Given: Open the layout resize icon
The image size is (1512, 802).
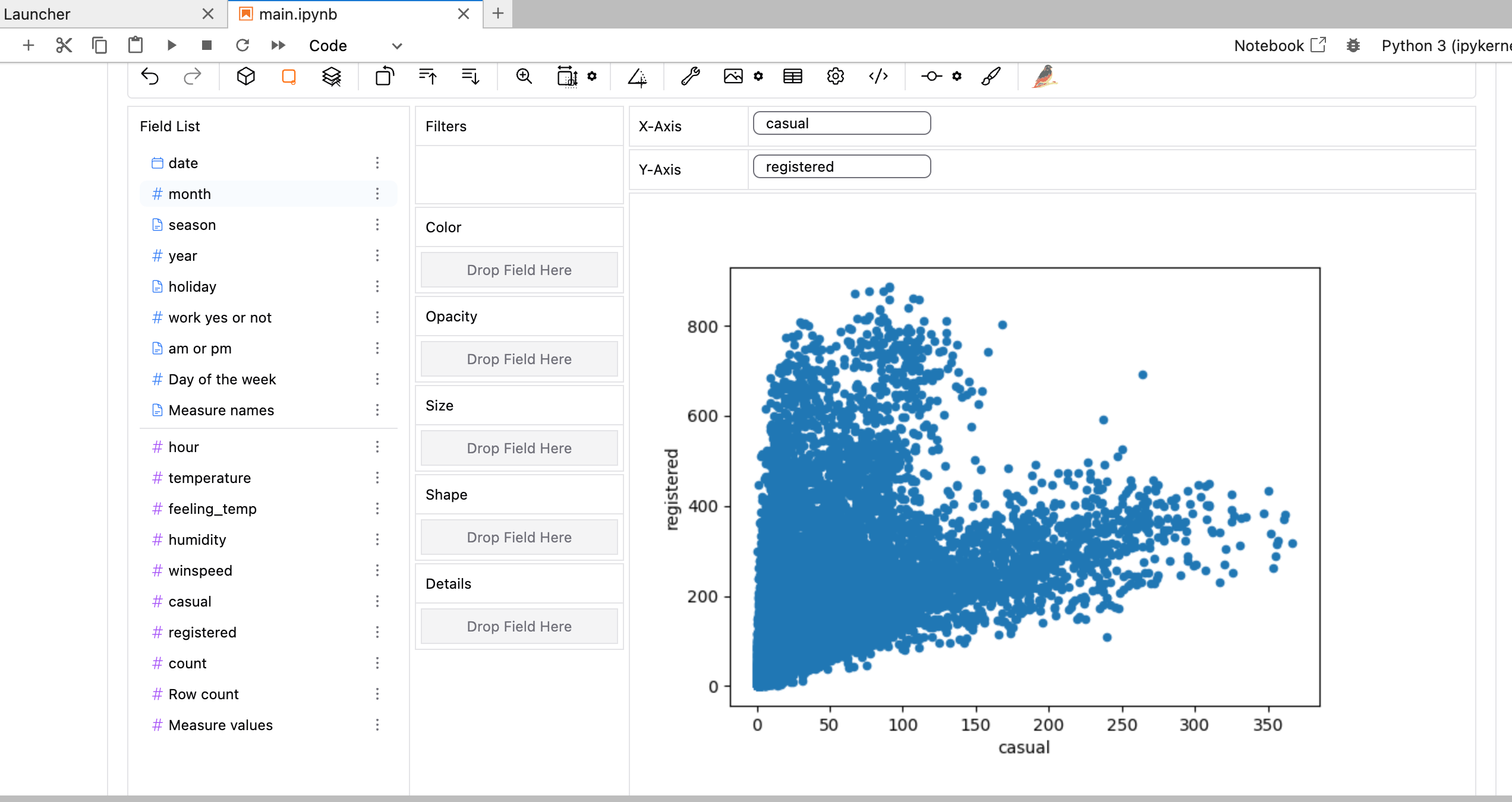Looking at the screenshot, I should pyautogui.click(x=567, y=77).
